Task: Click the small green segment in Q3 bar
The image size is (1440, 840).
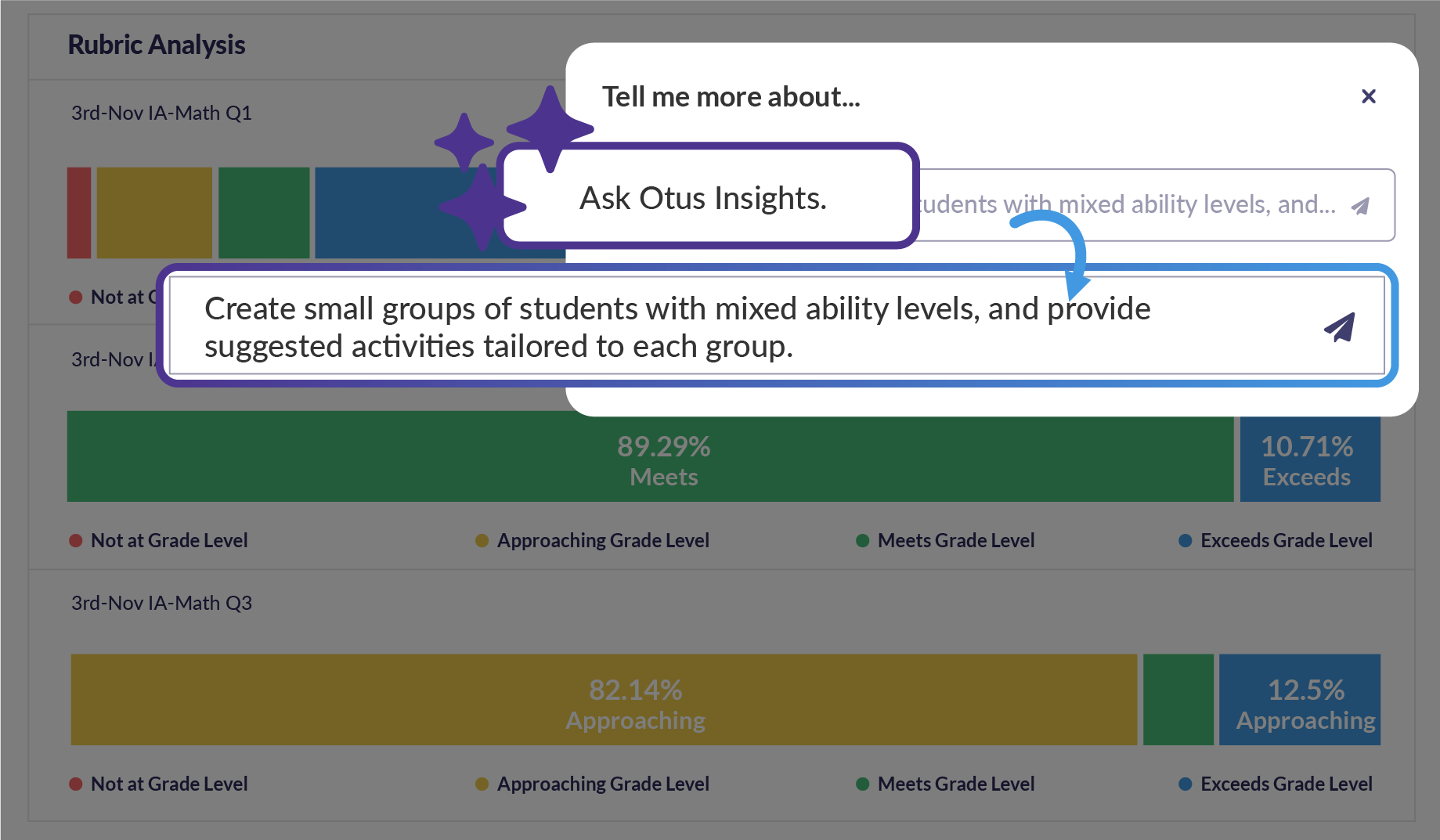Action: (x=1178, y=700)
